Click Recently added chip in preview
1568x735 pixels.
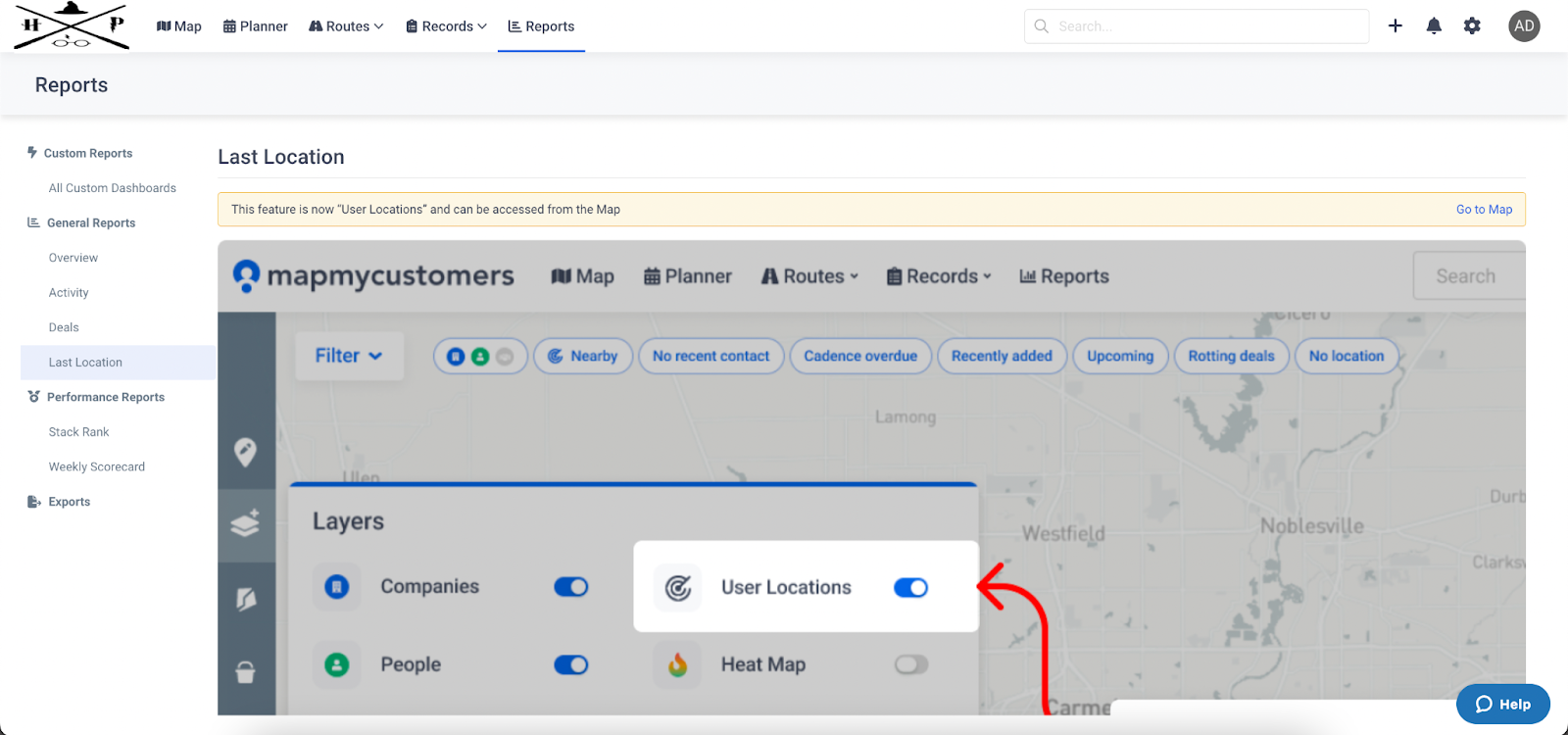click(x=1002, y=356)
